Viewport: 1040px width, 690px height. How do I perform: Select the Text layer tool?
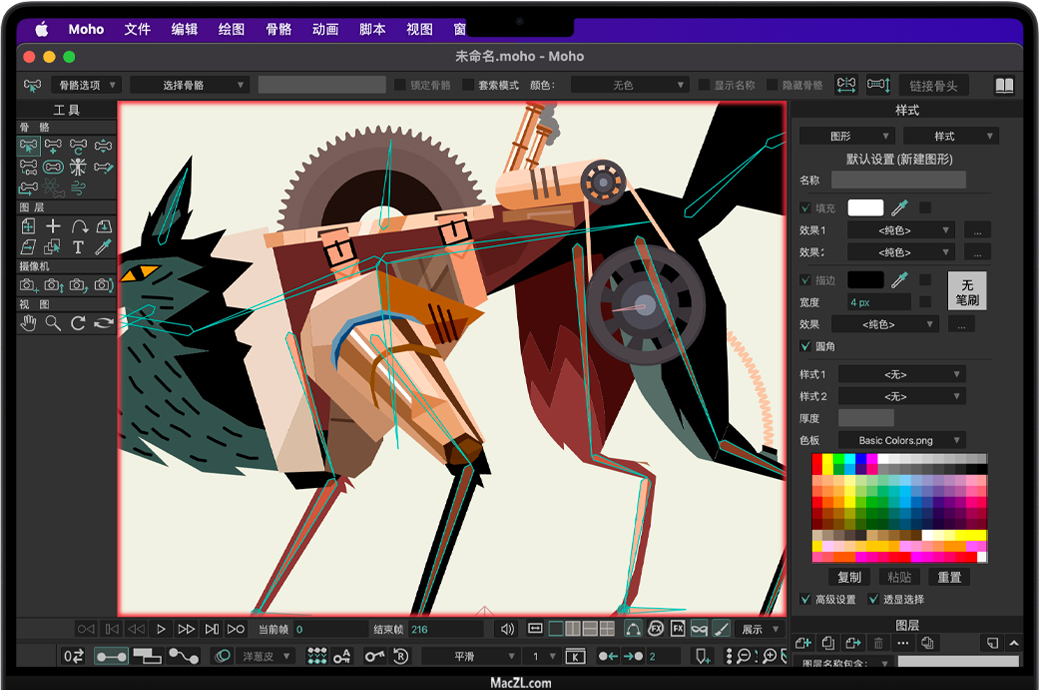pyautogui.click(x=78, y=247)
